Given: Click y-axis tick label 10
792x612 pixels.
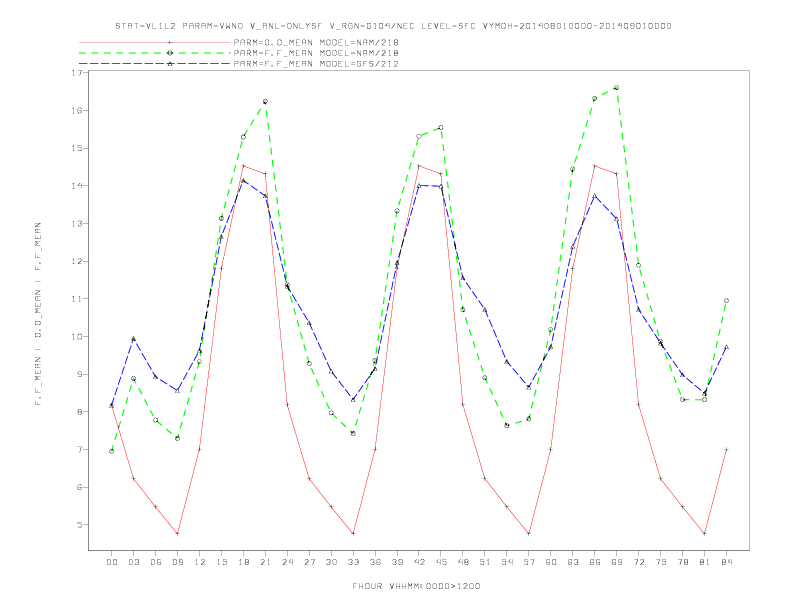Looking at the screenshot, I should [x=77, y=336].
